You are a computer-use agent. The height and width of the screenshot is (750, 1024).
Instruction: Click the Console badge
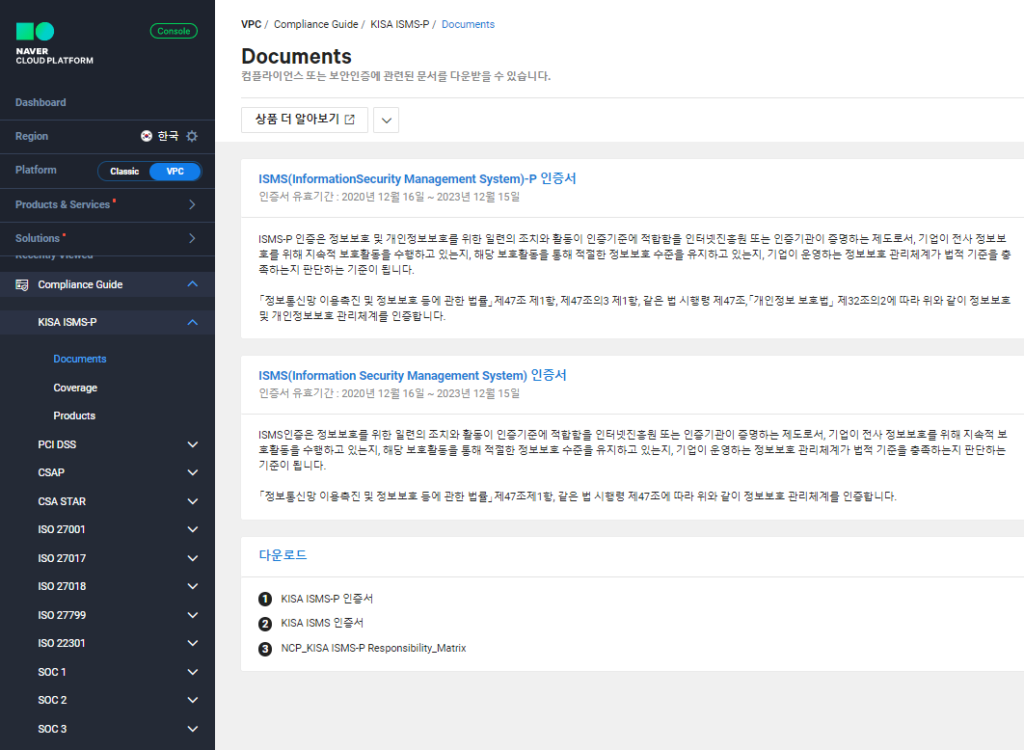tap(174, 31)
